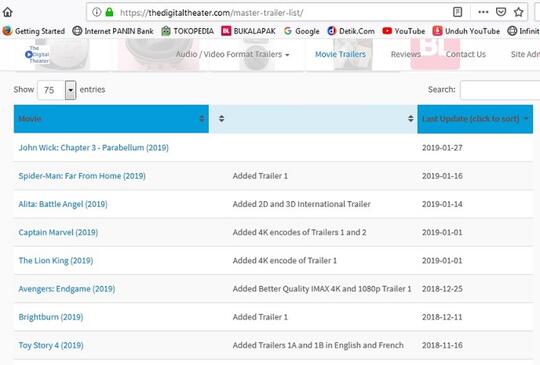This screenshot has height=365, width=540.
Task: Open the Avengers: Endgame (2019) link
Action: tap(67, 289)
